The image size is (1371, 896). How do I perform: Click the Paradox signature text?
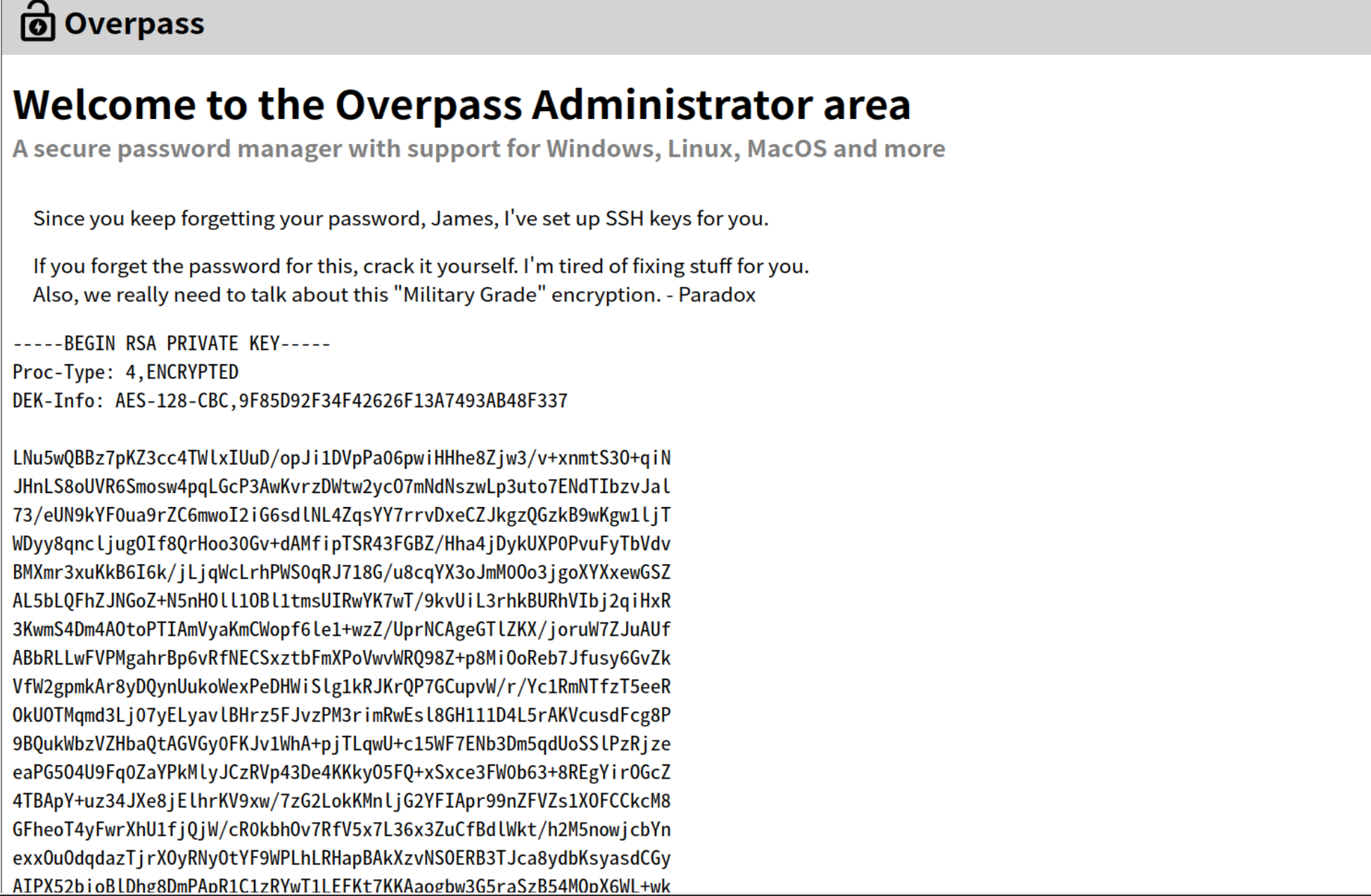click(x=716, y=295)
